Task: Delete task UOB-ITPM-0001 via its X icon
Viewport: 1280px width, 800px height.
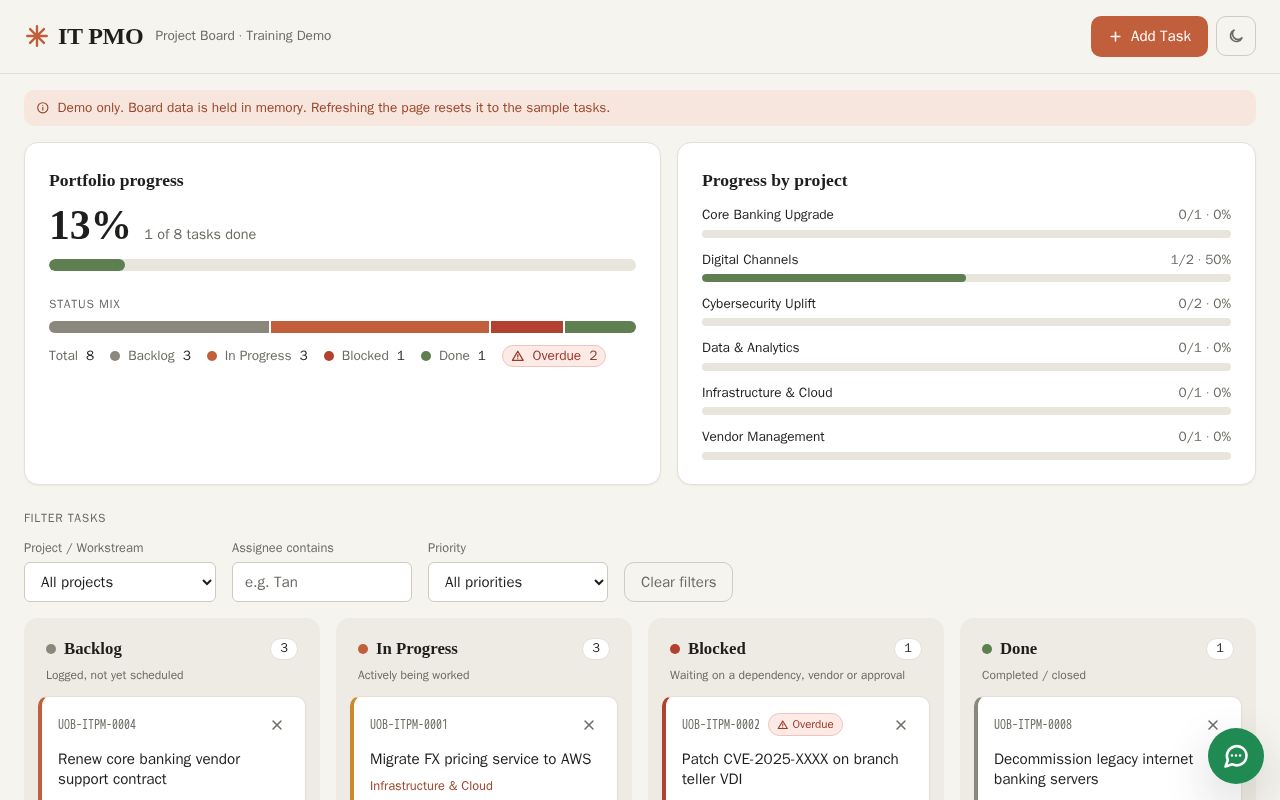Action: pyautogui.click(x=589, y=725)
